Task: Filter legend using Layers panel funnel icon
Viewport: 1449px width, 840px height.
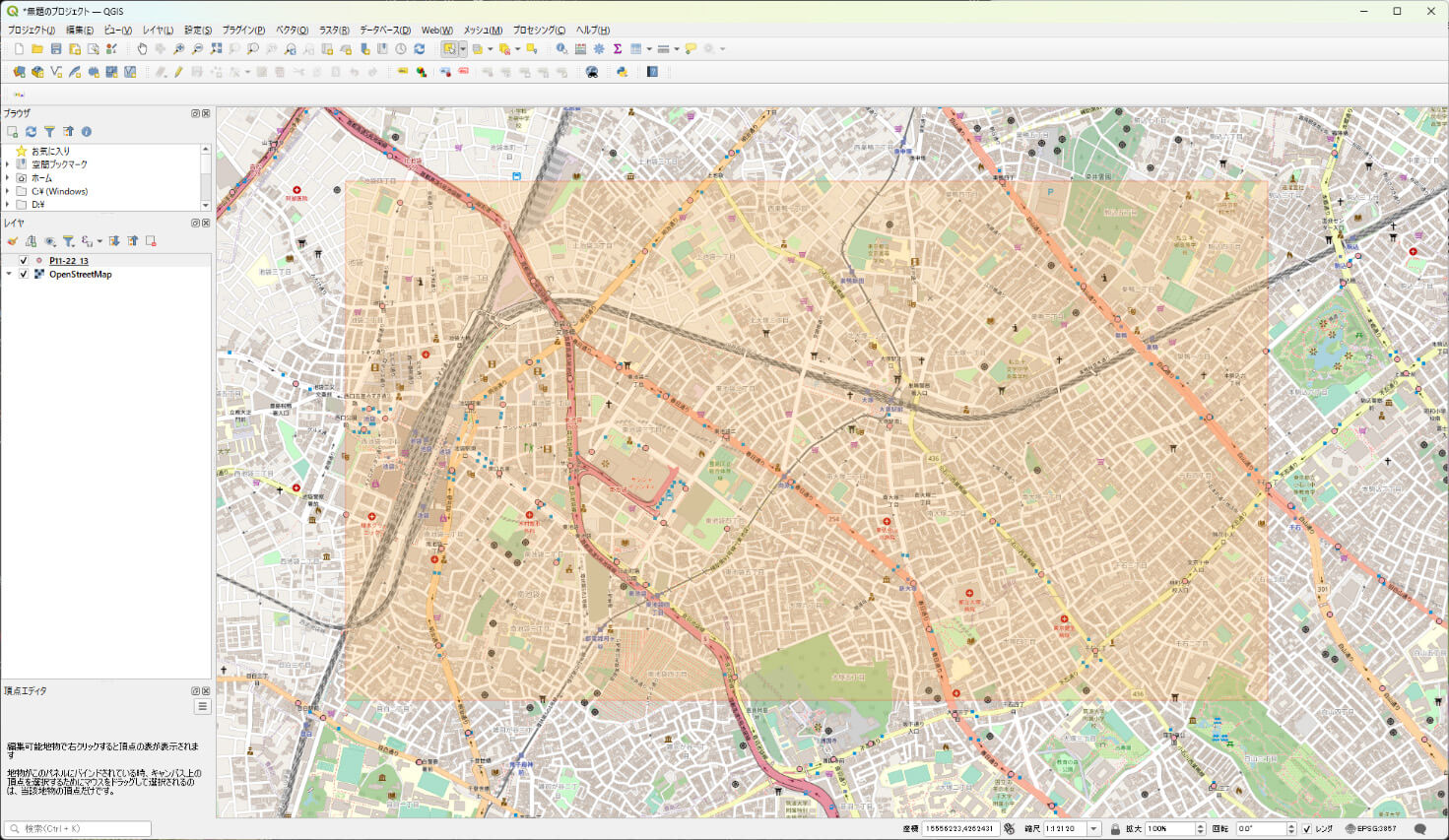Action: coord(68,241)
